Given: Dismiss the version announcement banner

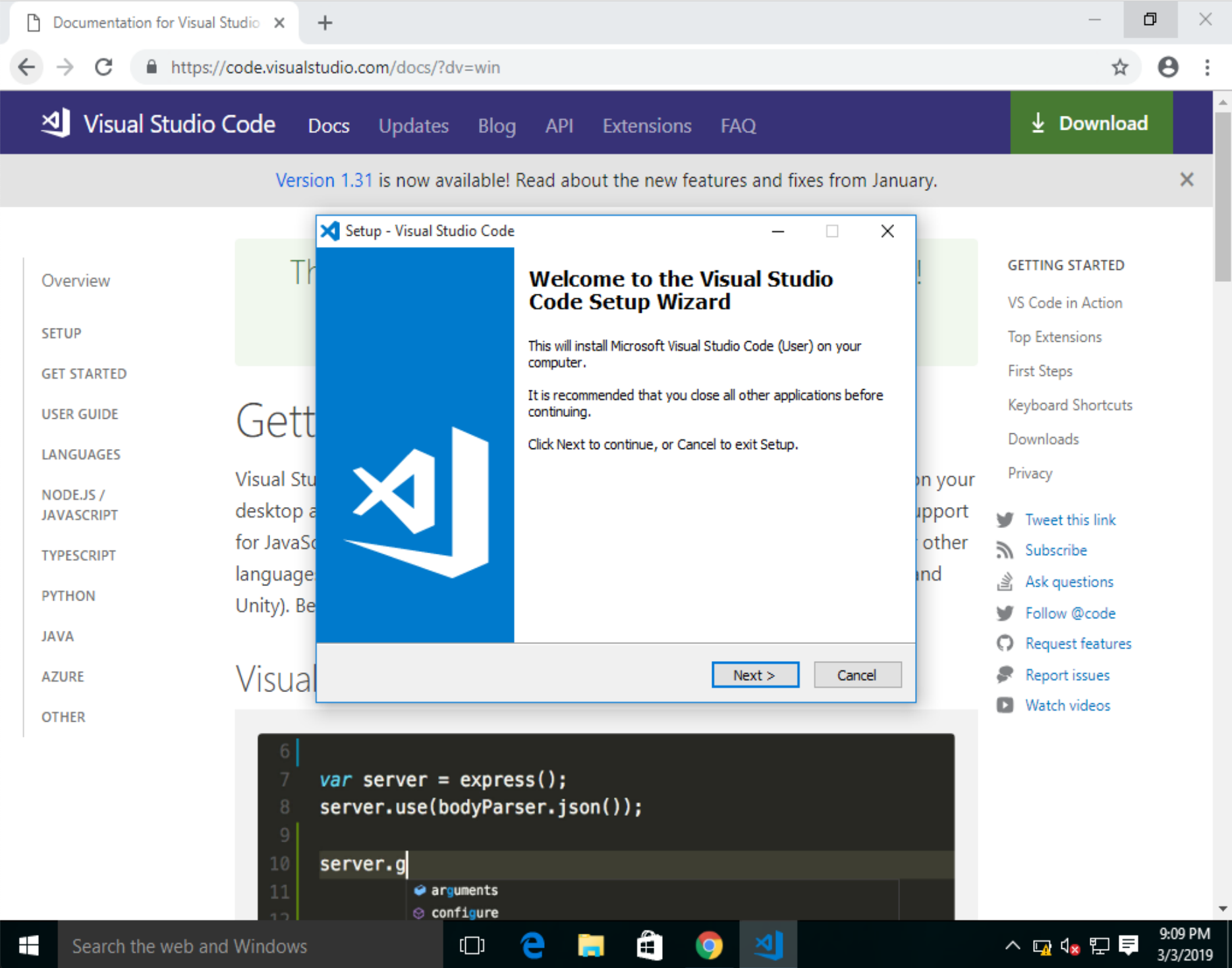Looking at the screenshot, I should click(x=1187, y=180).
